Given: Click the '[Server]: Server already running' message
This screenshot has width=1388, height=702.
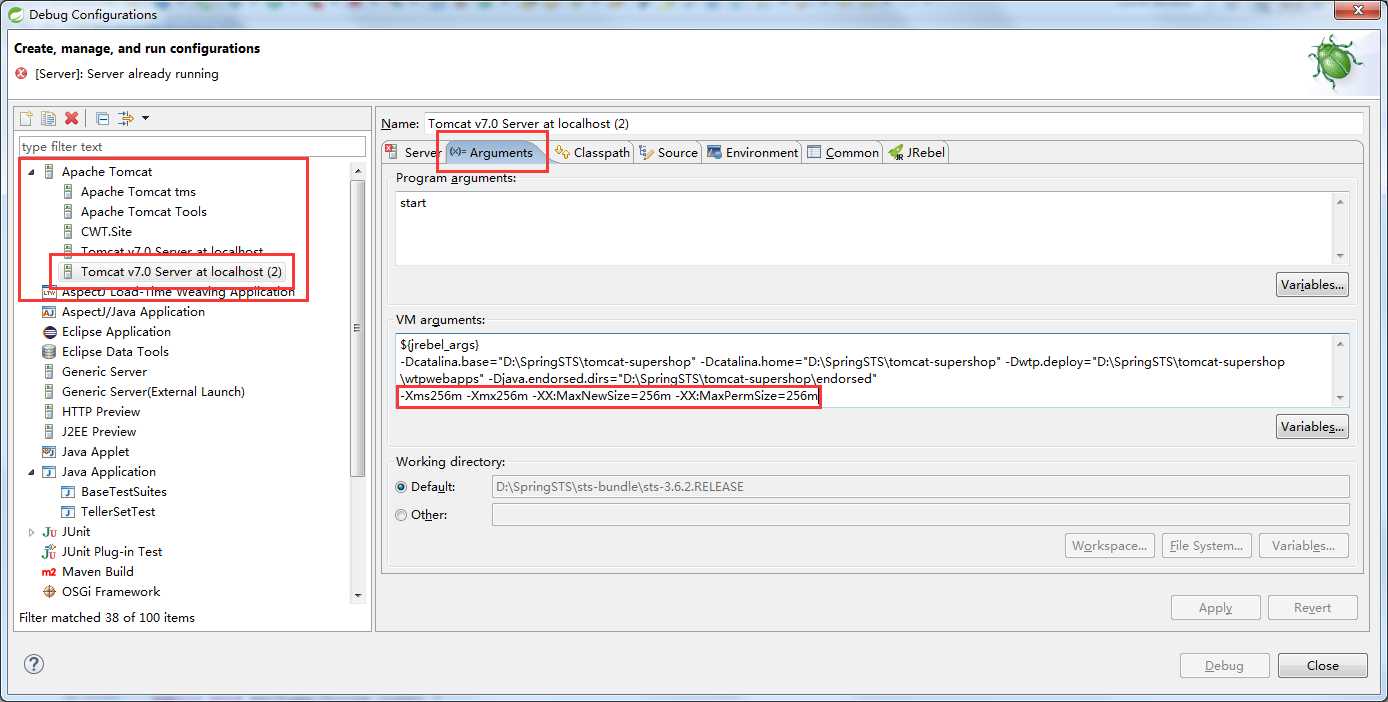Looking at the screenshot, I should (x=127, y=74).
